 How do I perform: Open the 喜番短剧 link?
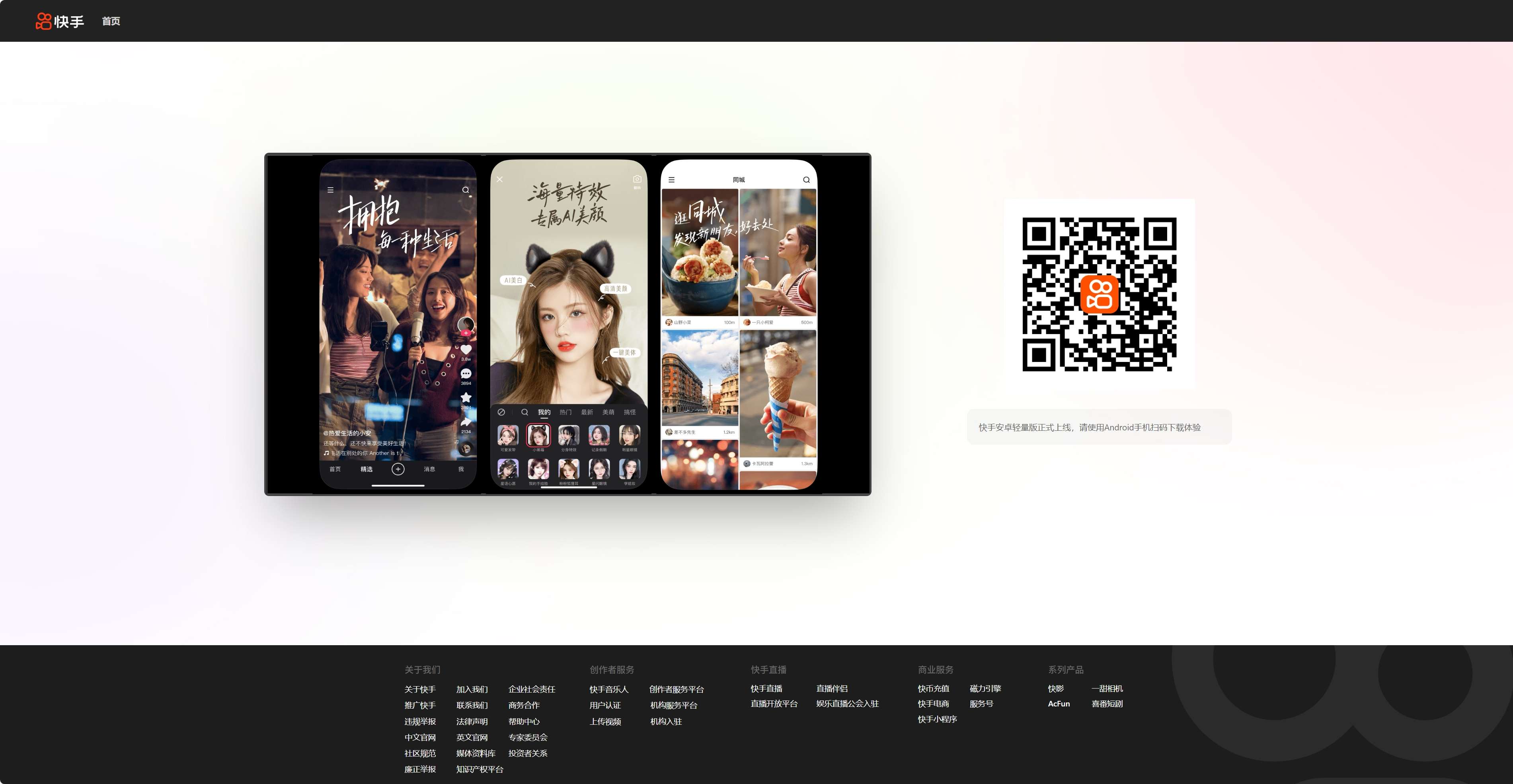click(x=1107, y=704)
